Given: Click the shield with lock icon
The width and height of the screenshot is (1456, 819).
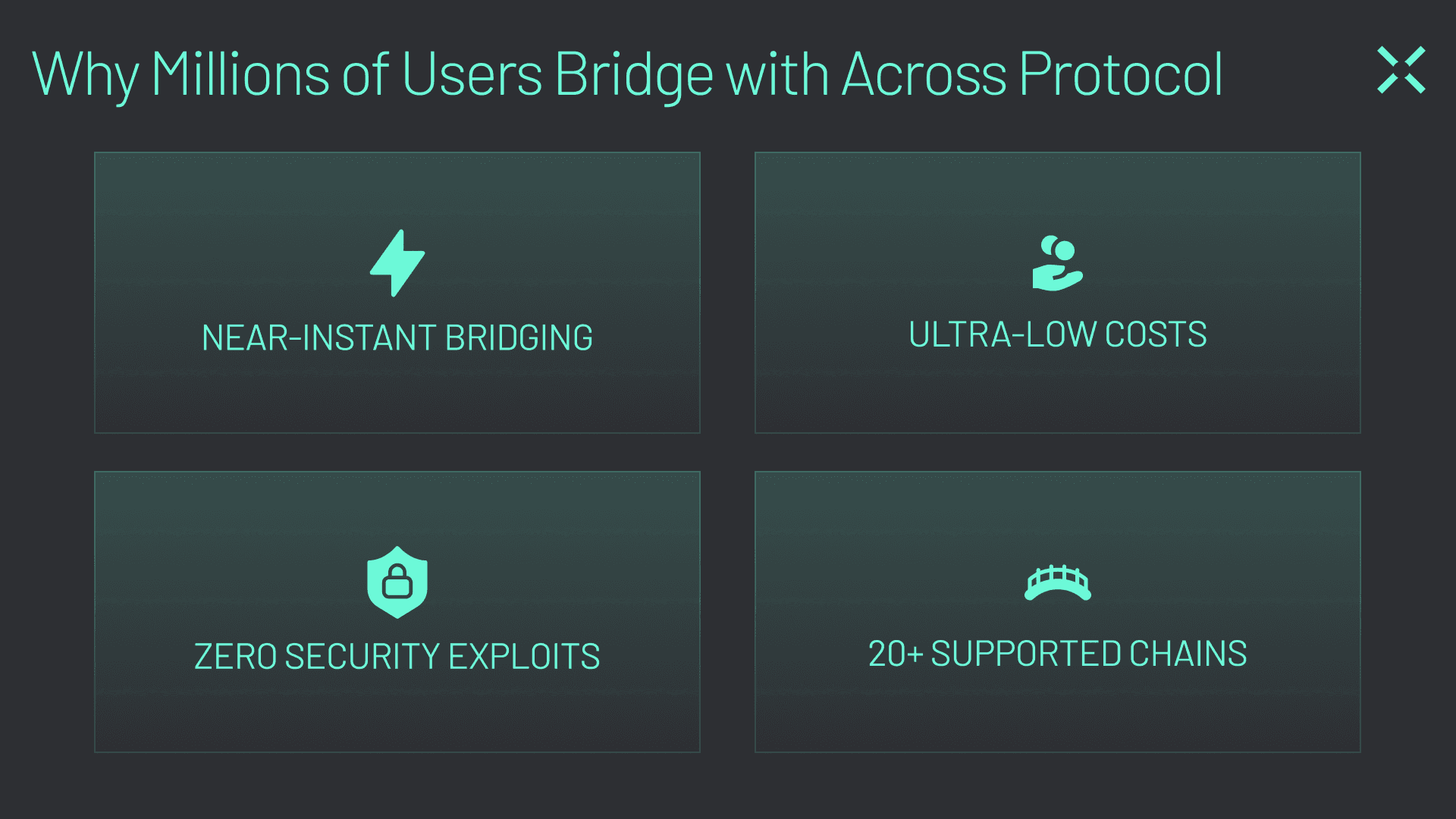Looking at the screenshot, I should pyautogui.click(x=397, y=582).
